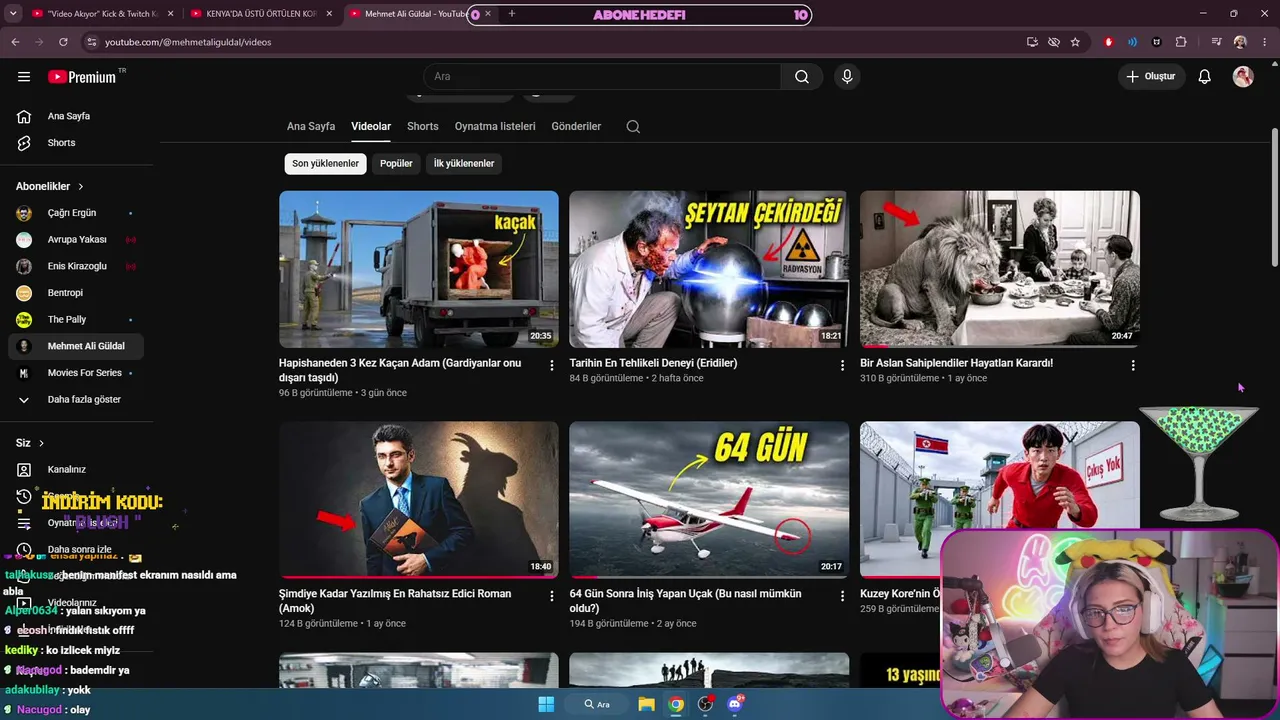
Task: Select the Videolar channel tab
Action: click(371, 127)
